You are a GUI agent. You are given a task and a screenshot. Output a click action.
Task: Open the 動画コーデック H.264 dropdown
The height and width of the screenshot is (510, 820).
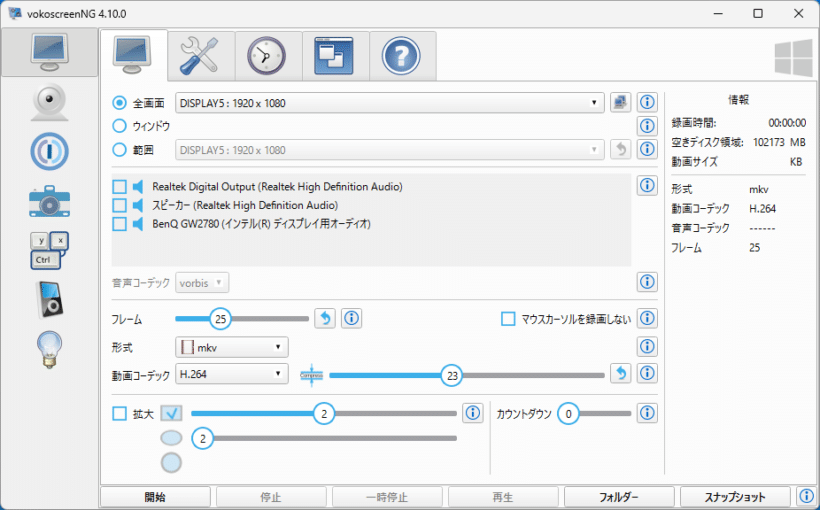[x=232, y=374]
